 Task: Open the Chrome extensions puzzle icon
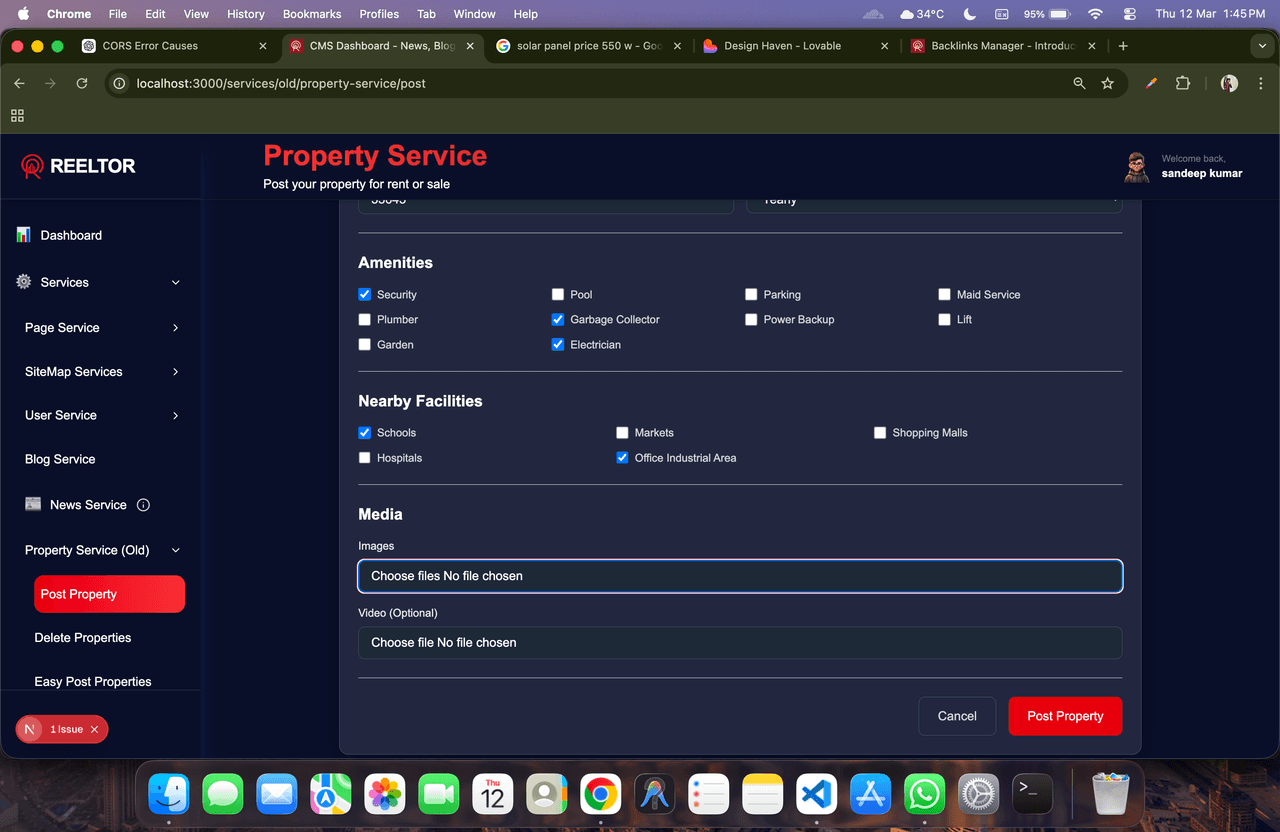[1183, 84]
